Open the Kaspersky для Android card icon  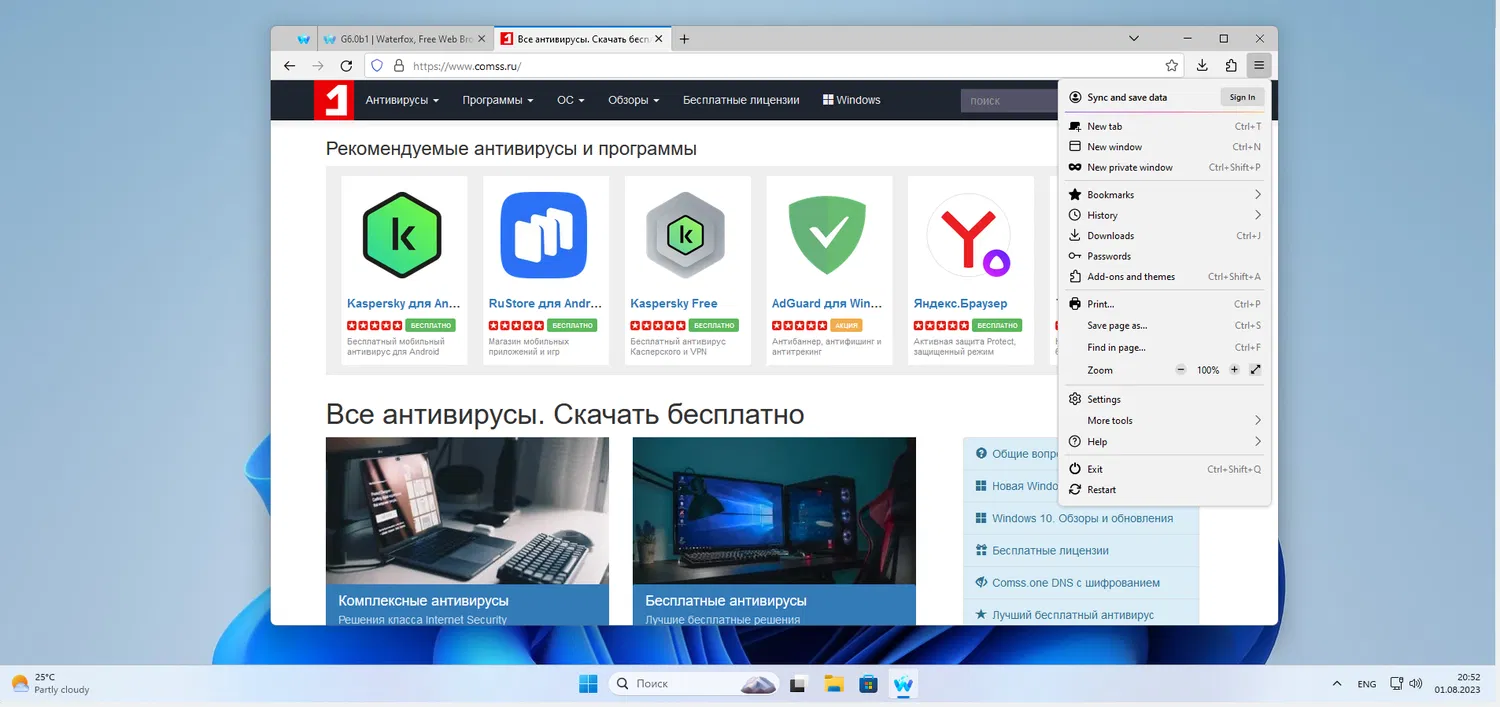[x=402, y=235]
